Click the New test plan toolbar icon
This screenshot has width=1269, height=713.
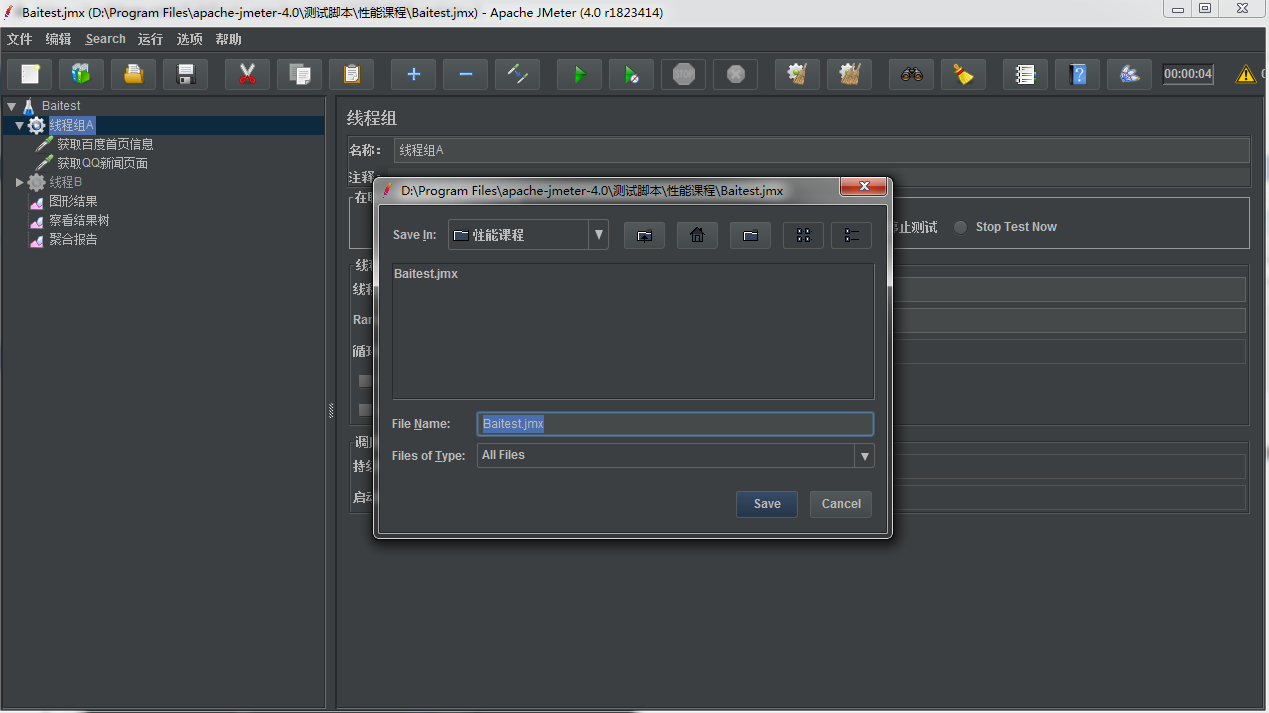(x=29, y=74)
